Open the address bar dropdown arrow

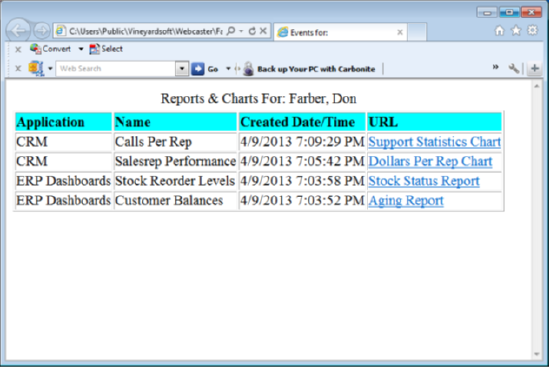241,31
